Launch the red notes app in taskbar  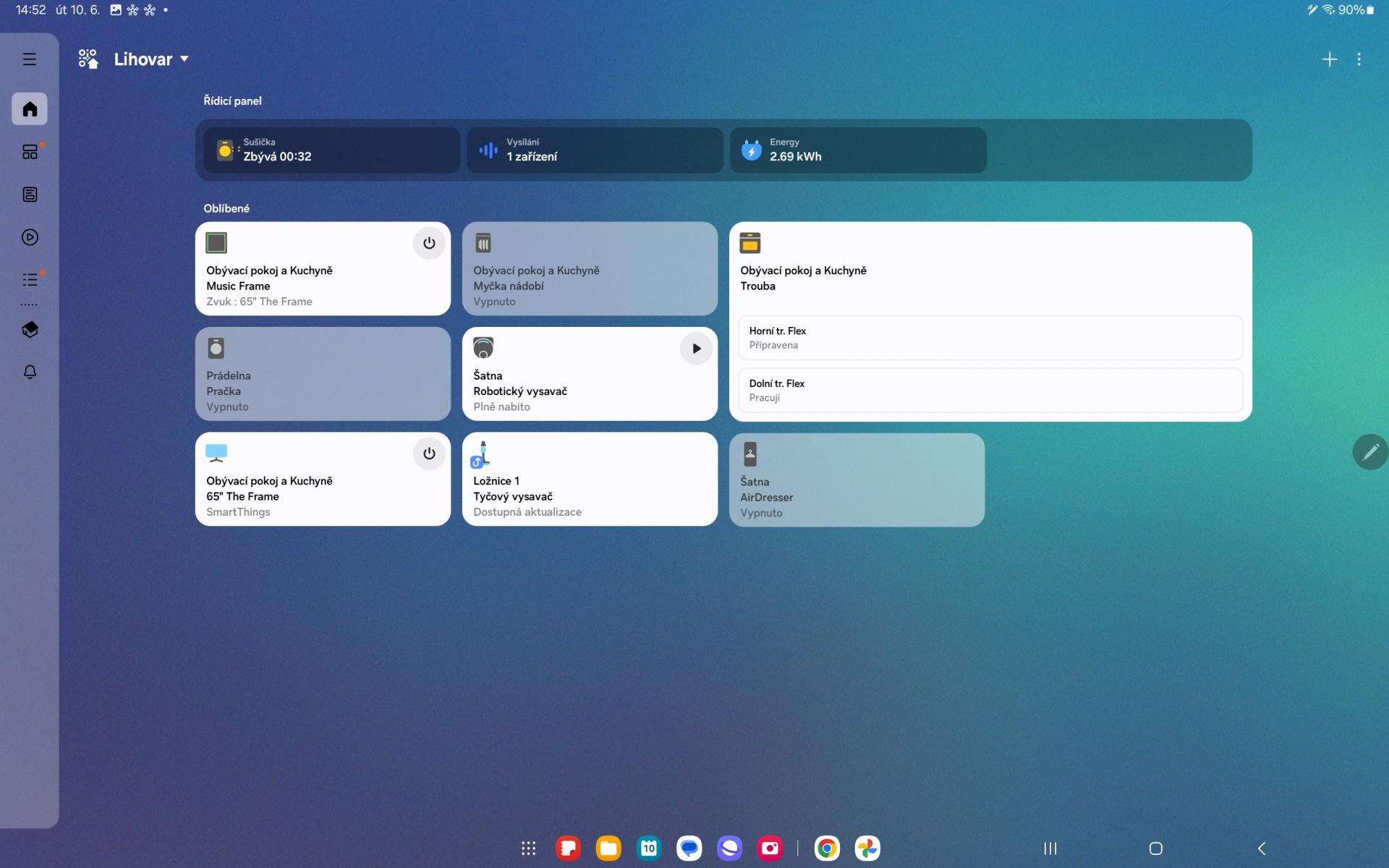tap(569, 848)
